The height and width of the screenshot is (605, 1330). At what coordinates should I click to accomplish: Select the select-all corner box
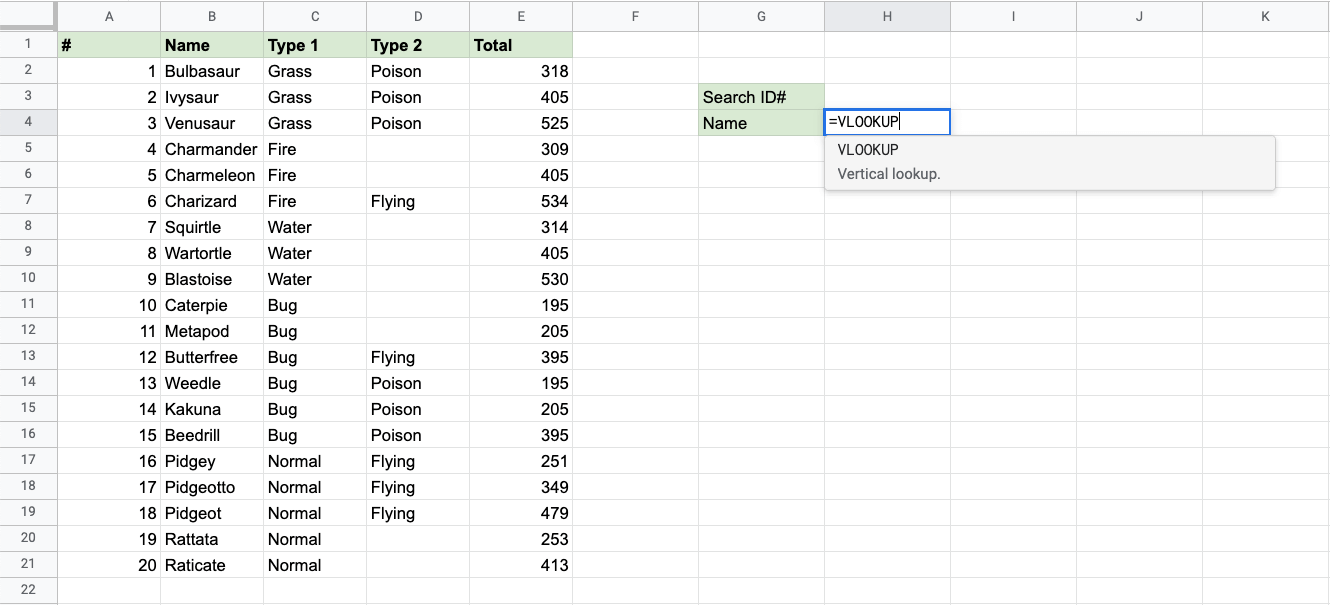click(28, 16)
